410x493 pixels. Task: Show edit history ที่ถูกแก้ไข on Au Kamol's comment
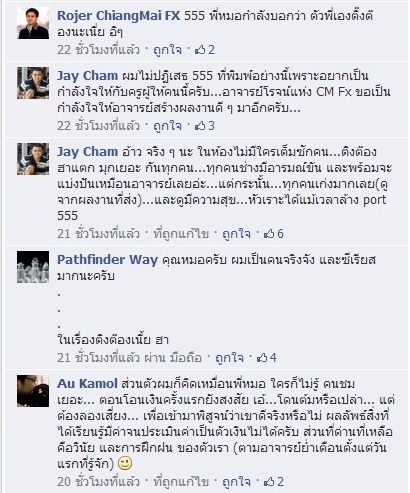(181, 482)
